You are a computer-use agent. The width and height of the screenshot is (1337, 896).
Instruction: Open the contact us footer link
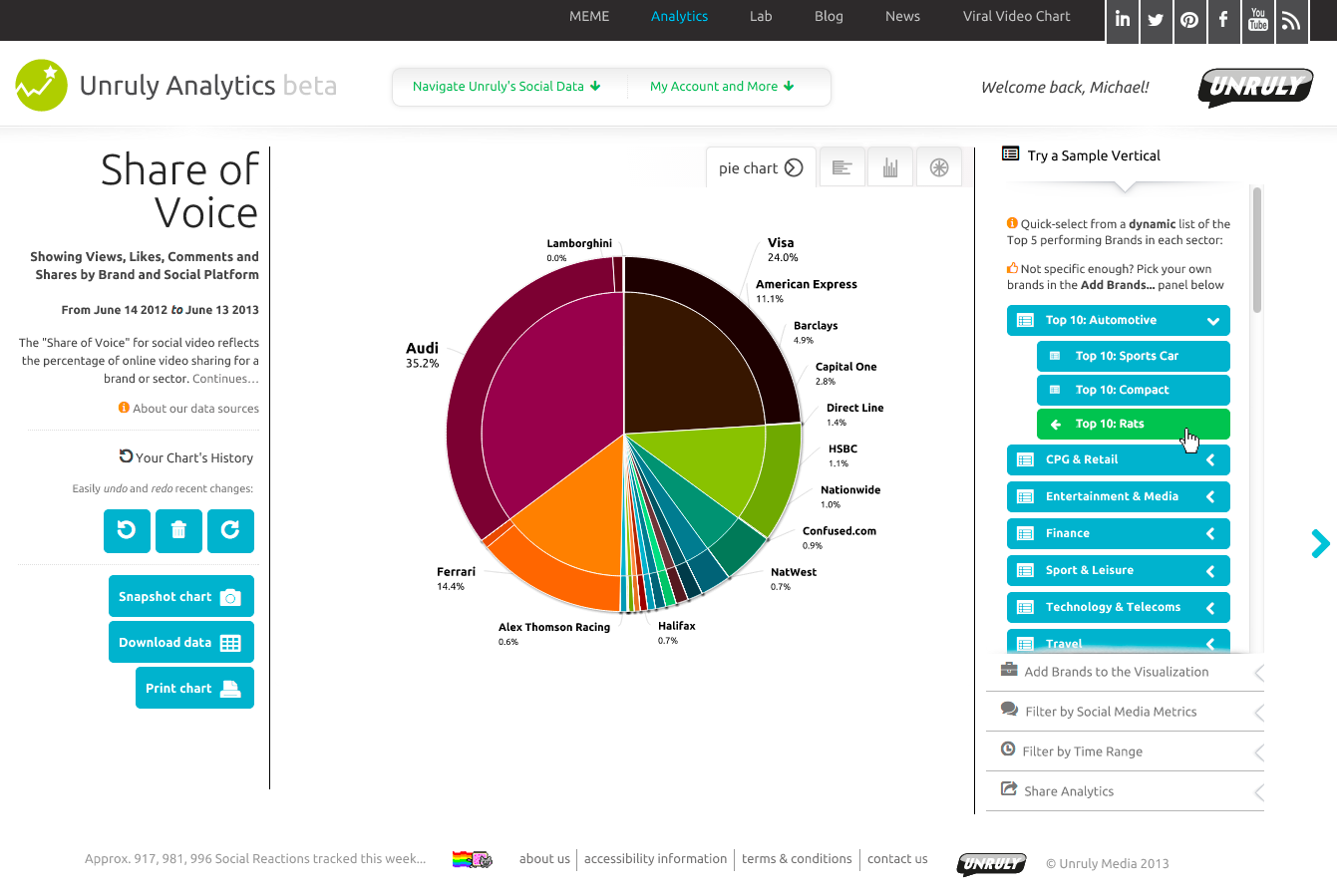897,859
